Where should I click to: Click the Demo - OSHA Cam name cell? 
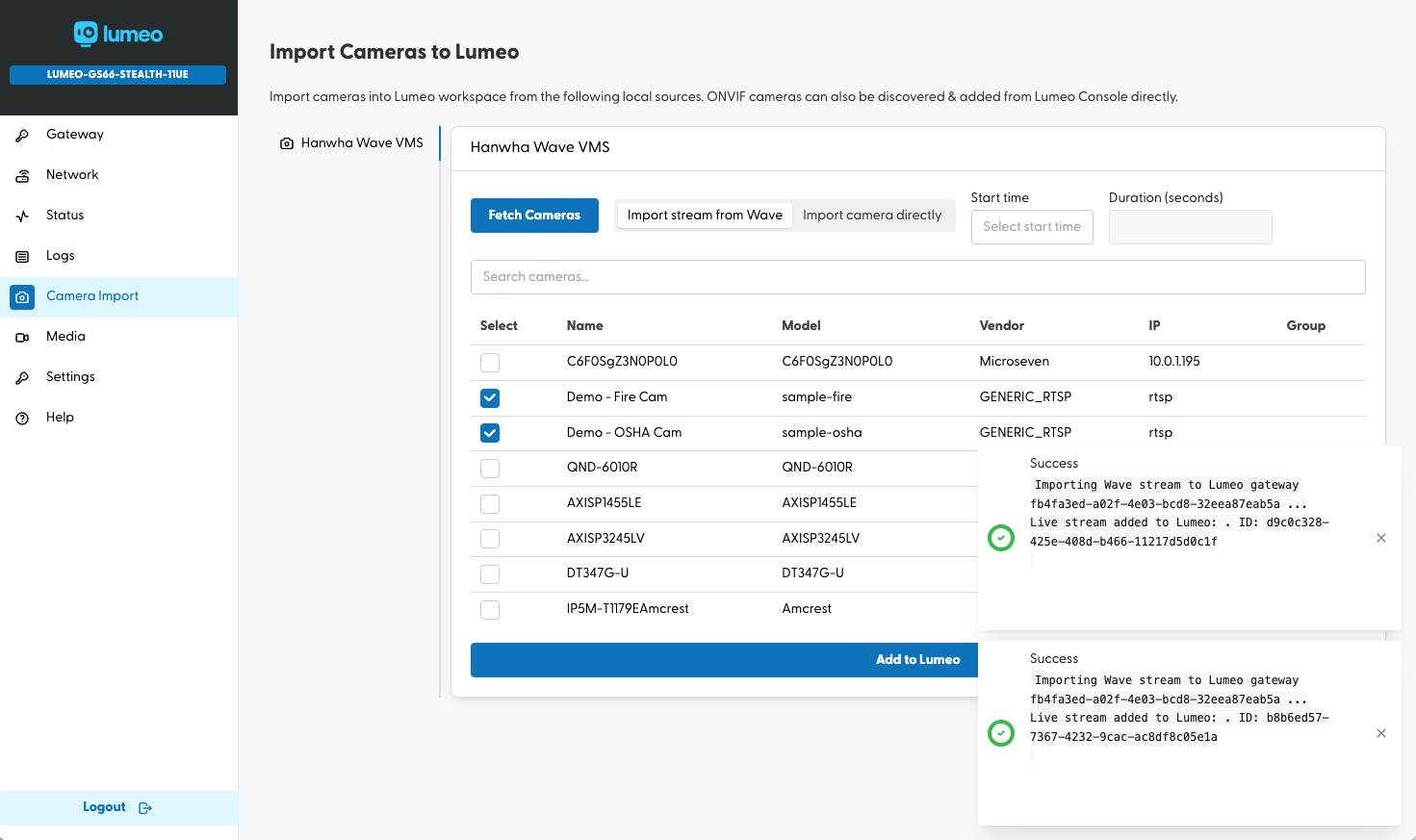coord(624,433)
